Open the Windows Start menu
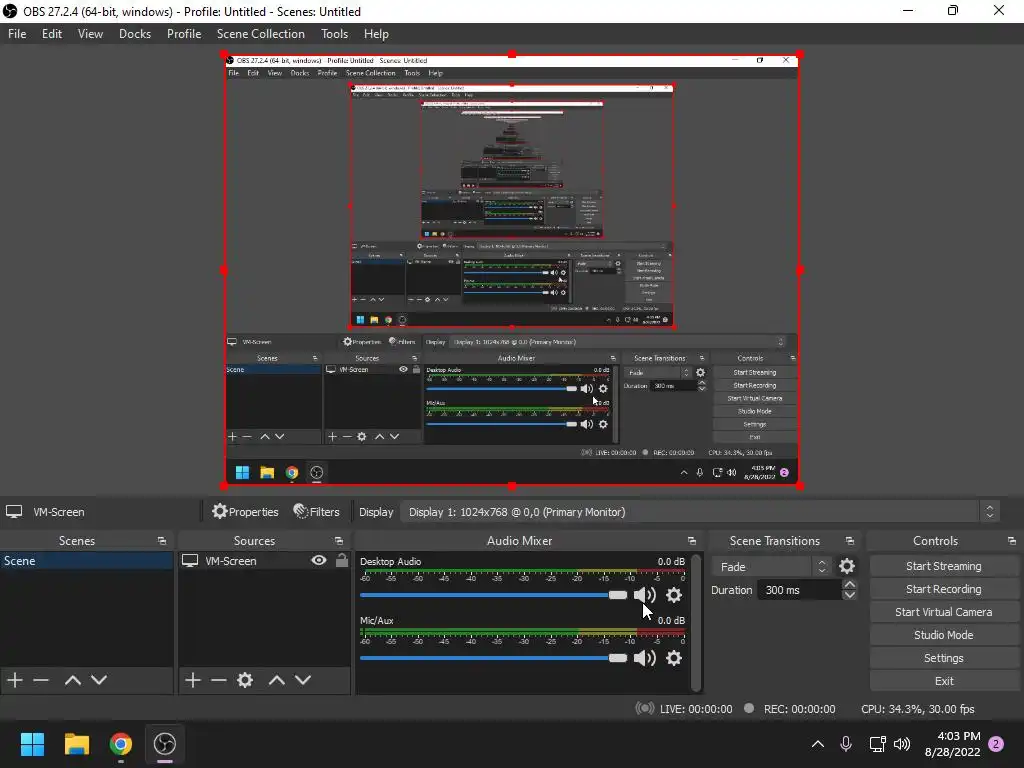 click(x=32, y=744)
